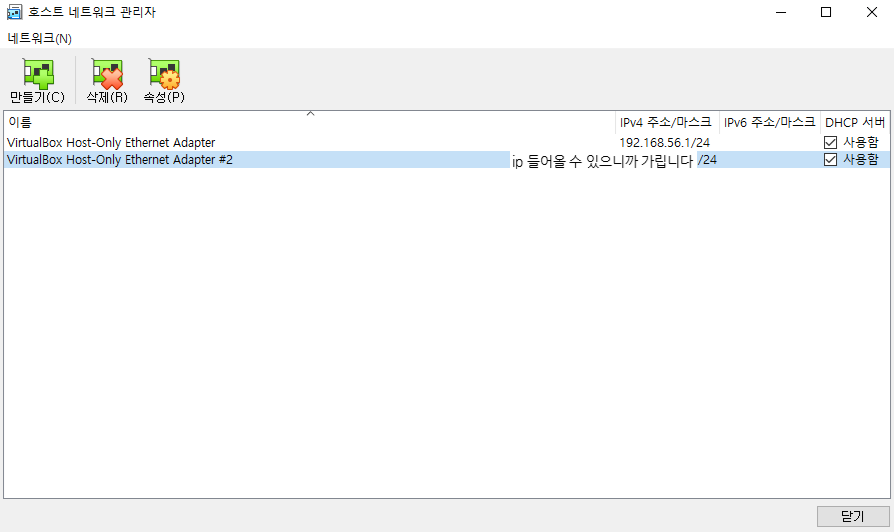
Task: Select VirtualBox Host-Only Ethernet Adapter row
Action: pyautogui.click(x=446, y=143)
